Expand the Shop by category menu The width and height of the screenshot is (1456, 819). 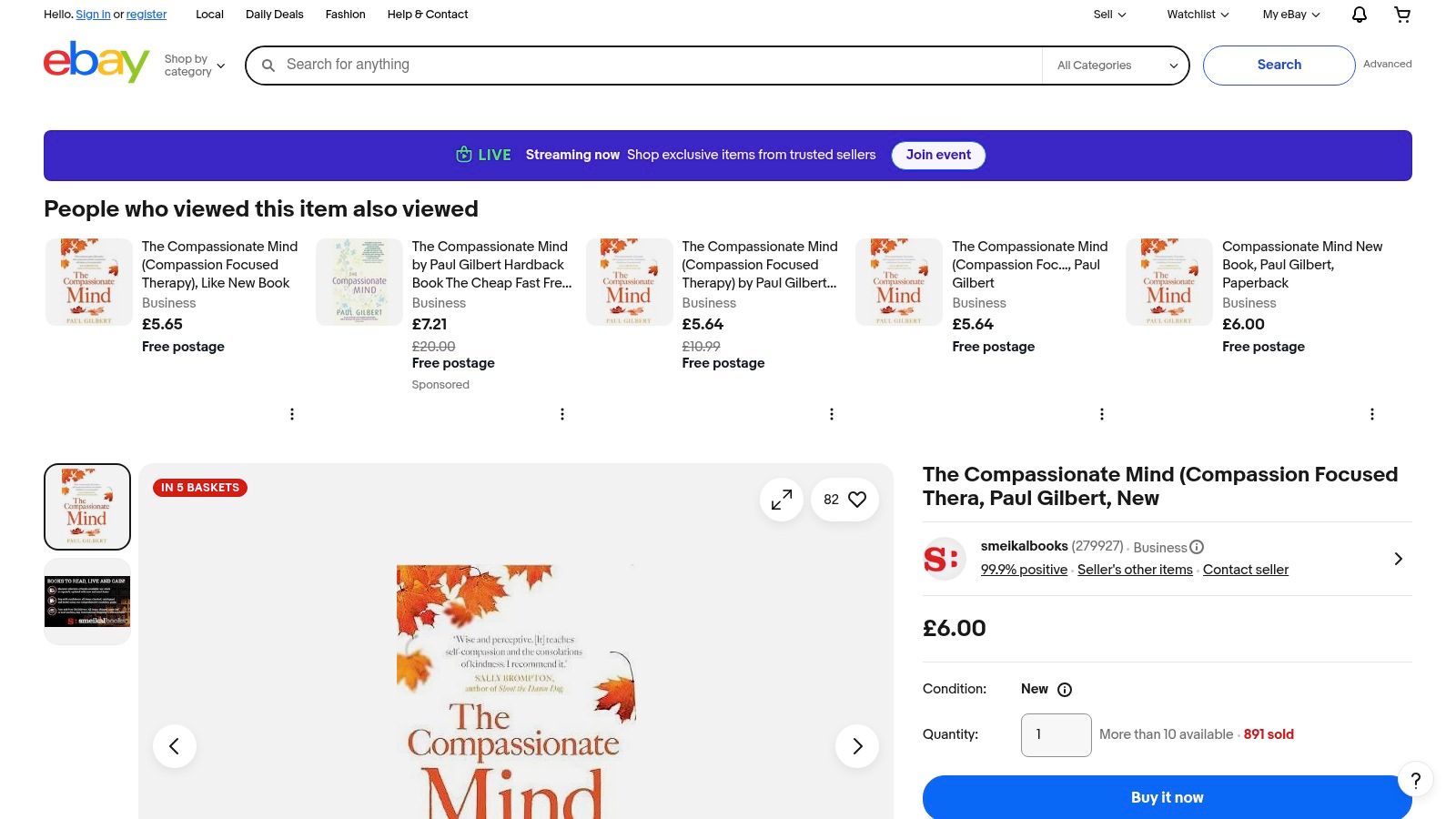tap(193, 65)
